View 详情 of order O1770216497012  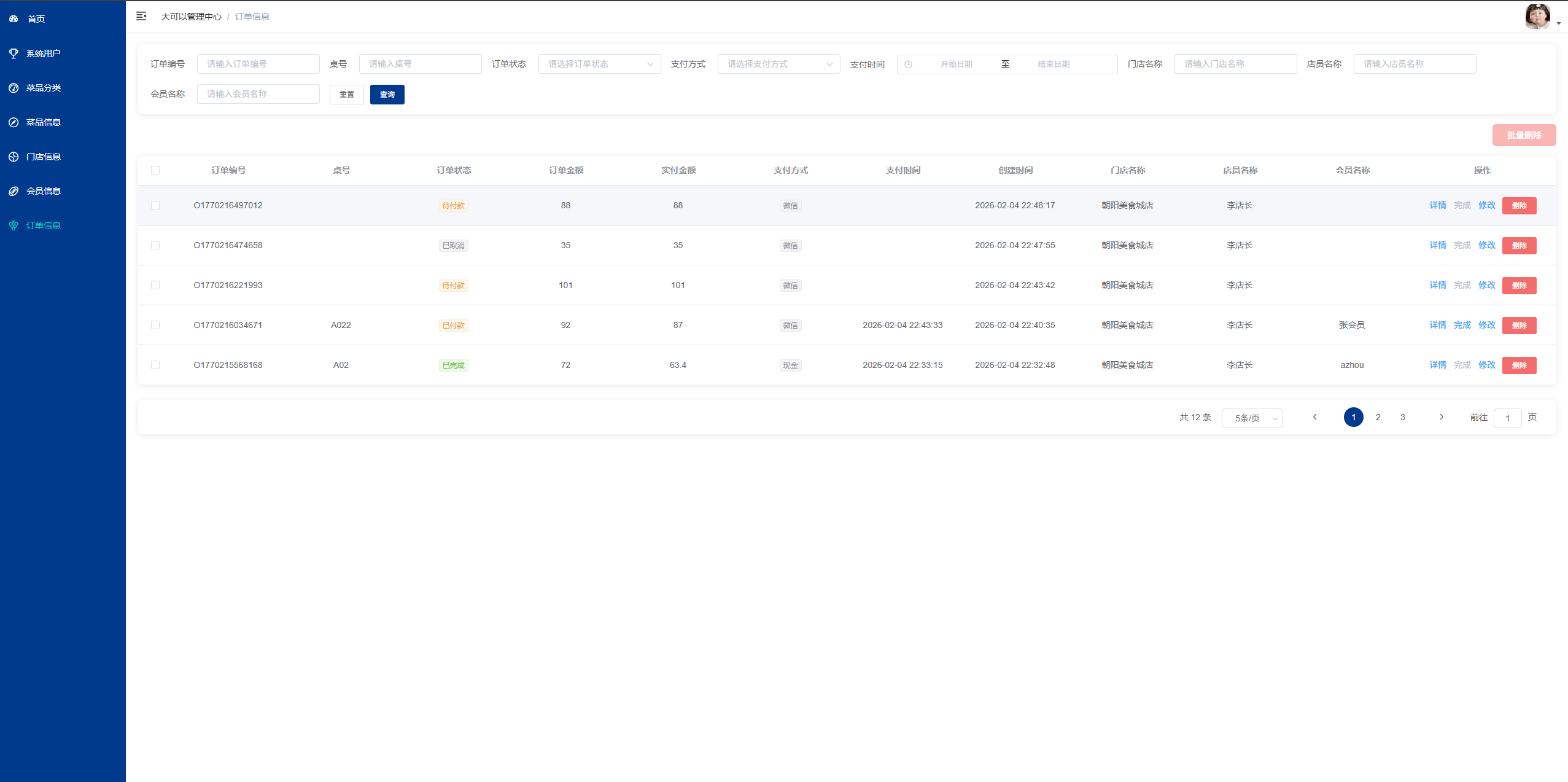click(1437, 205)
